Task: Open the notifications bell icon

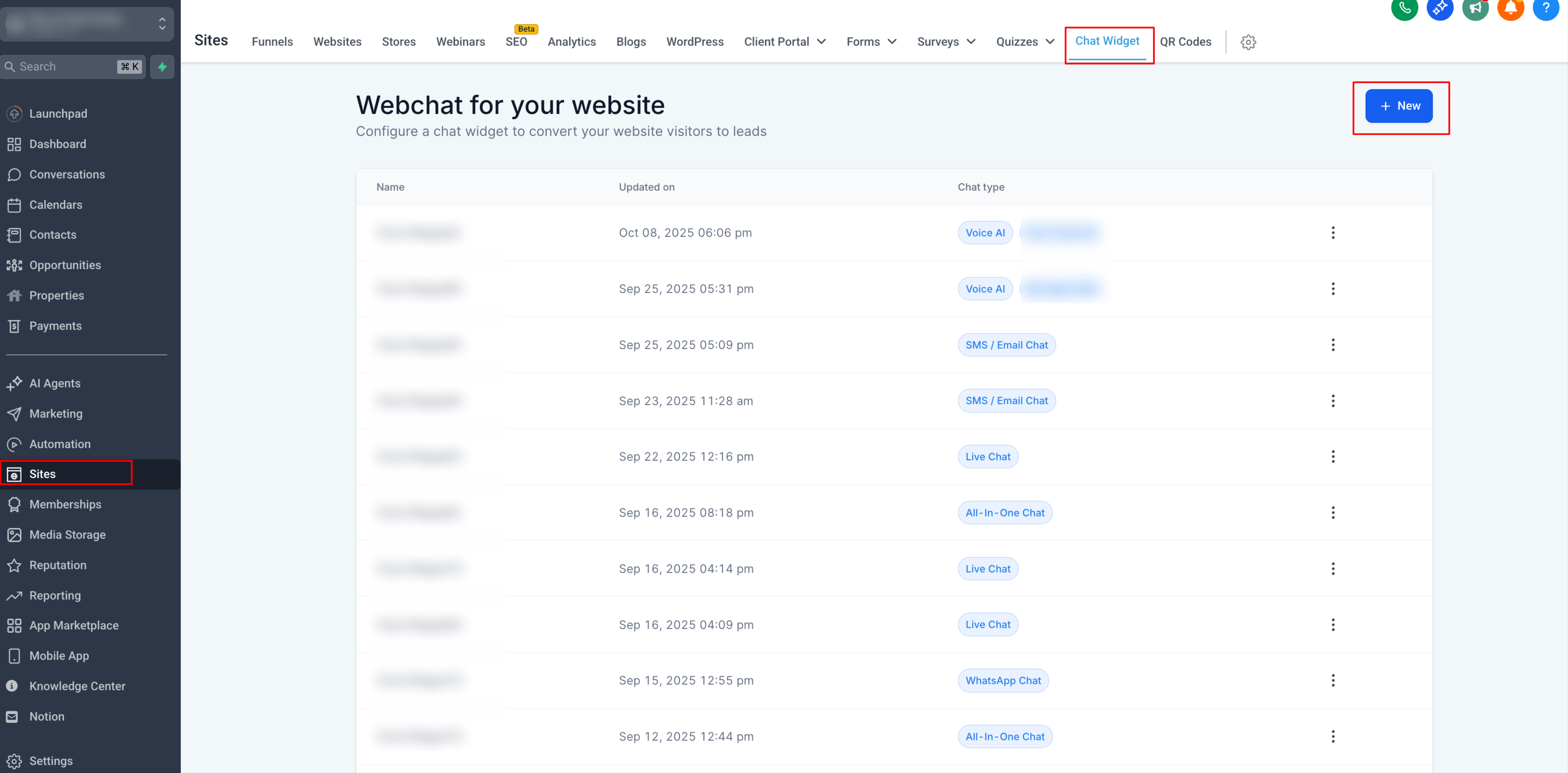Action: [1510, 8]
